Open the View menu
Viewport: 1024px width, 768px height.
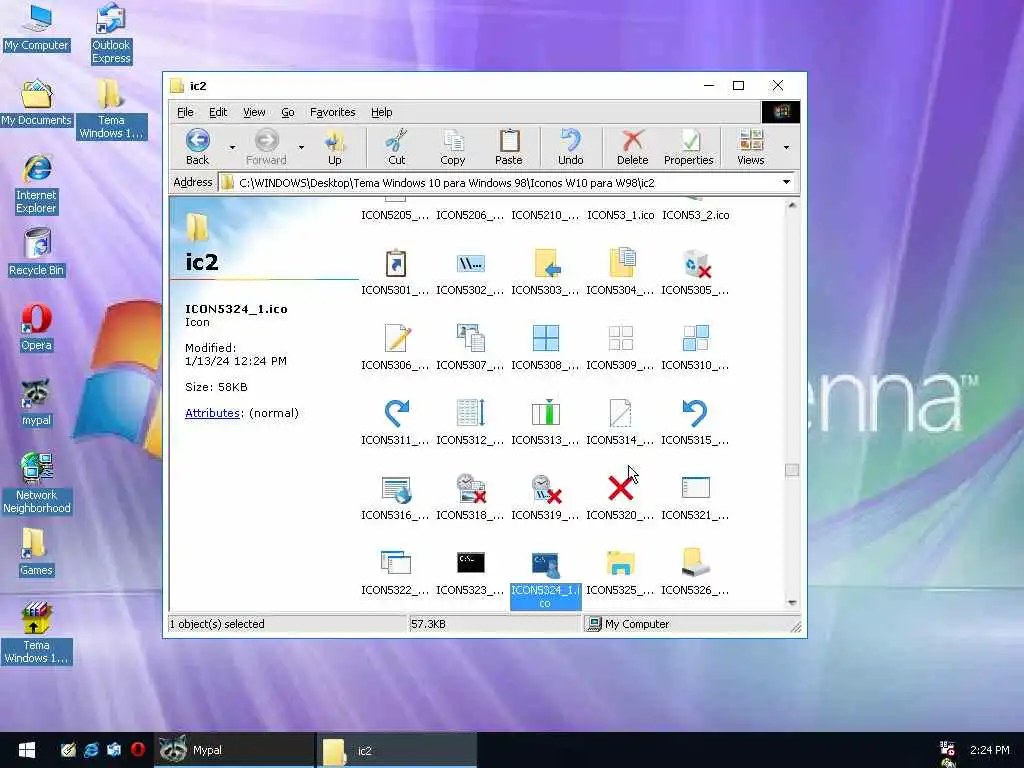point(254,112)
